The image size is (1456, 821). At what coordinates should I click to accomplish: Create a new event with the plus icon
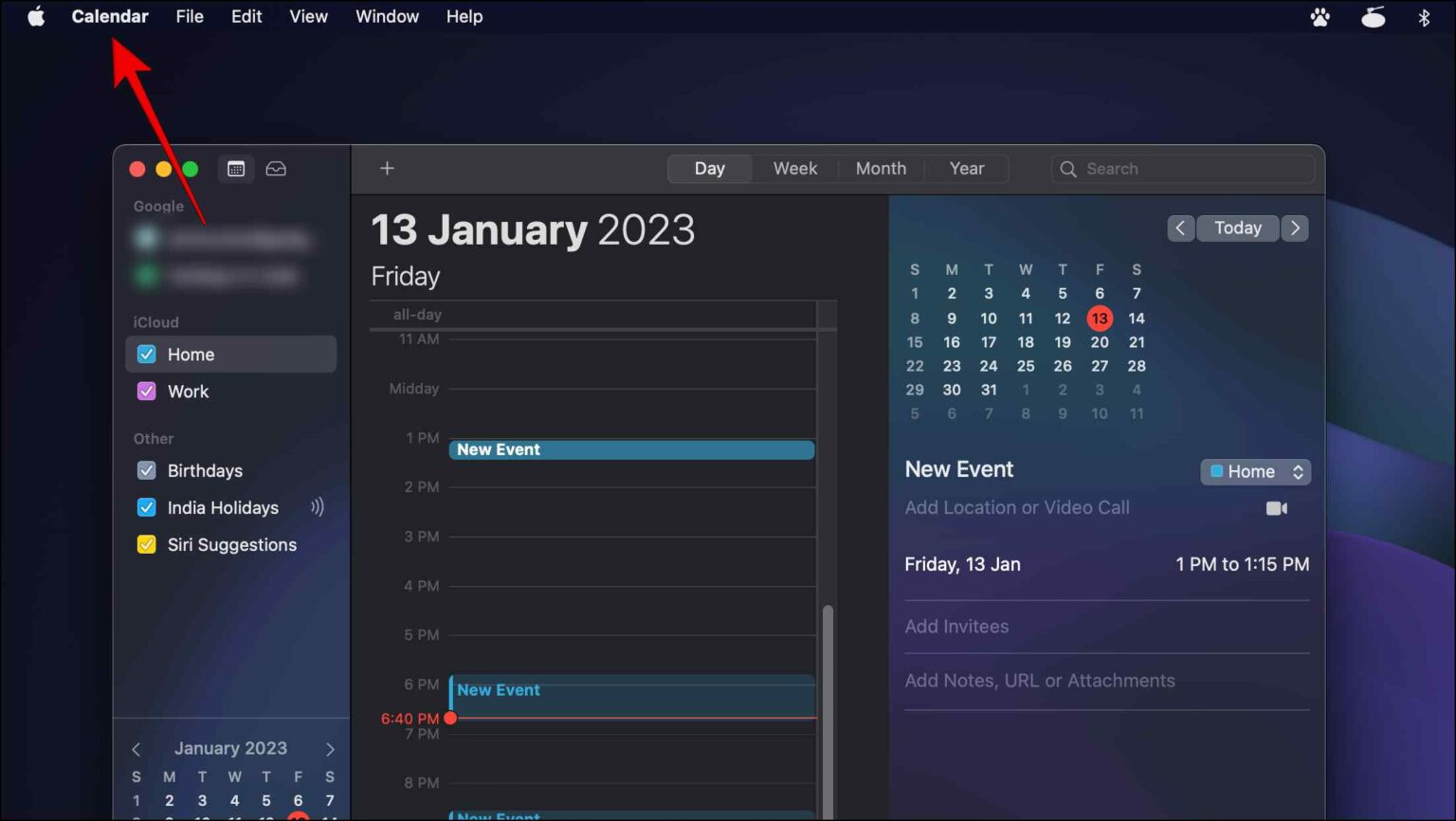coord(387,168)
